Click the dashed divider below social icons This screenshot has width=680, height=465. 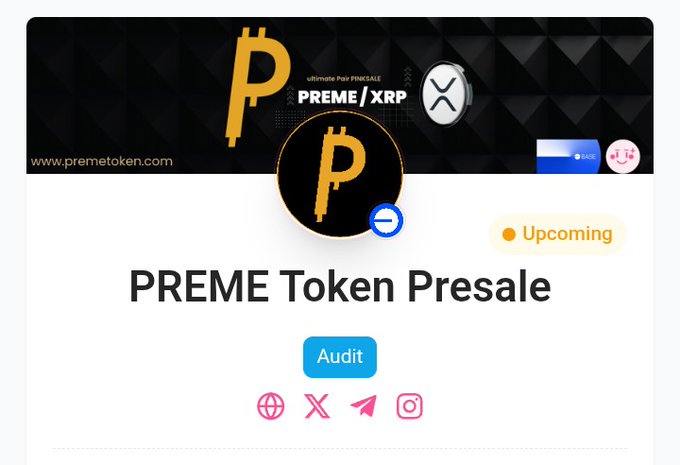pos(340,449)
